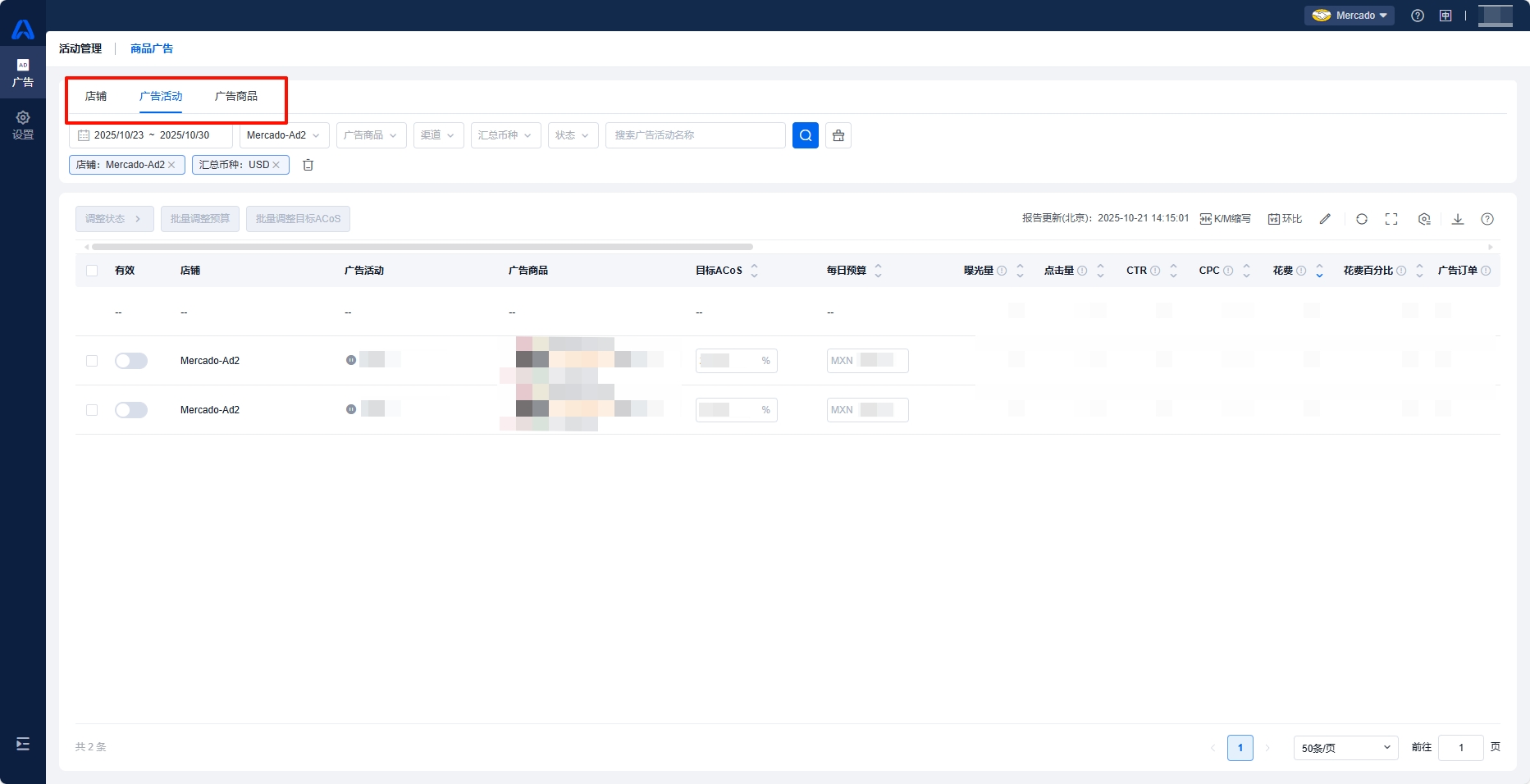Check the second Mercado-Ad2 row checkbox

tap(92, 410)
